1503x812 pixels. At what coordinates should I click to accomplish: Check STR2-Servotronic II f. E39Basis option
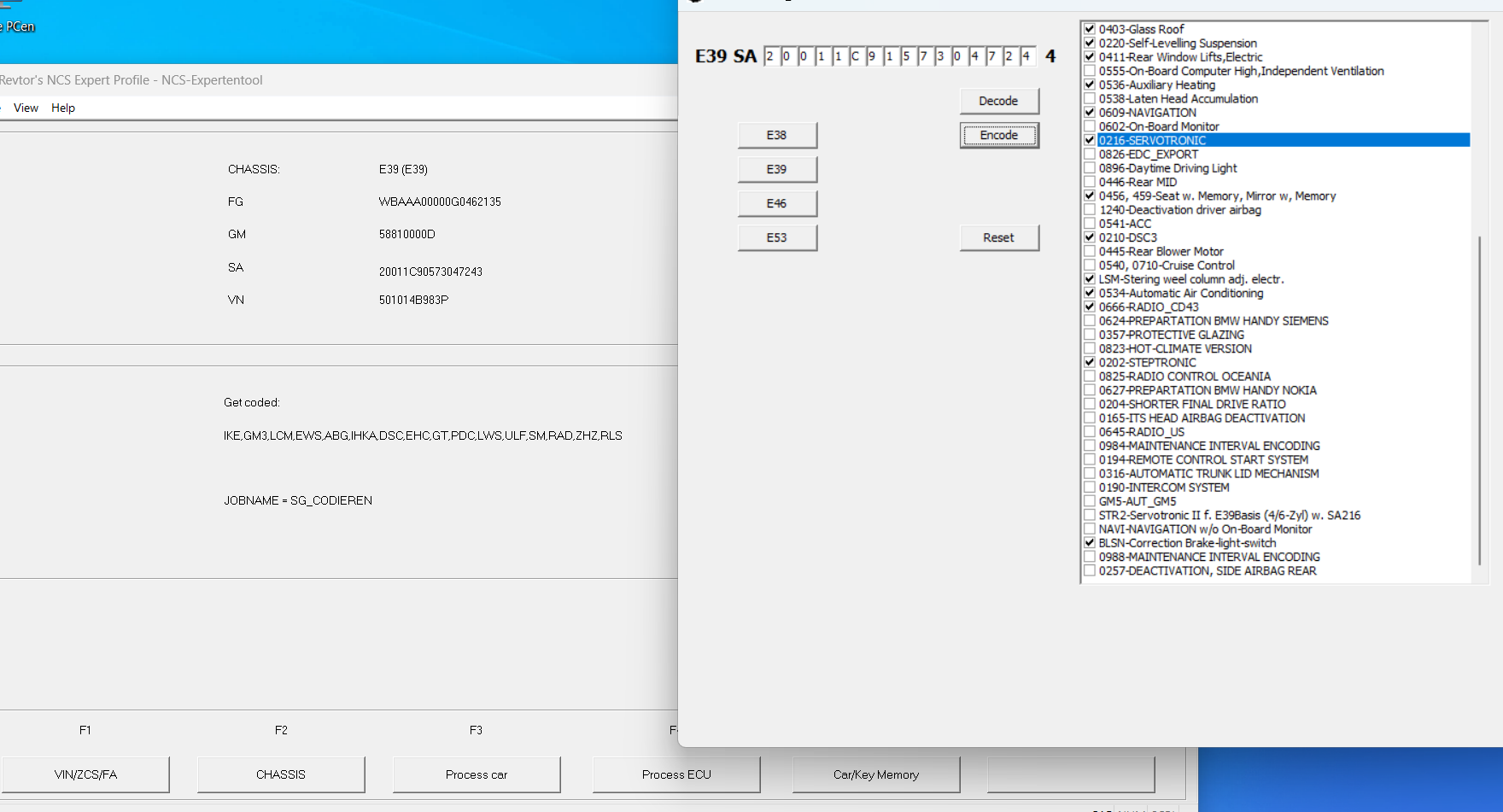[1090, 515]
